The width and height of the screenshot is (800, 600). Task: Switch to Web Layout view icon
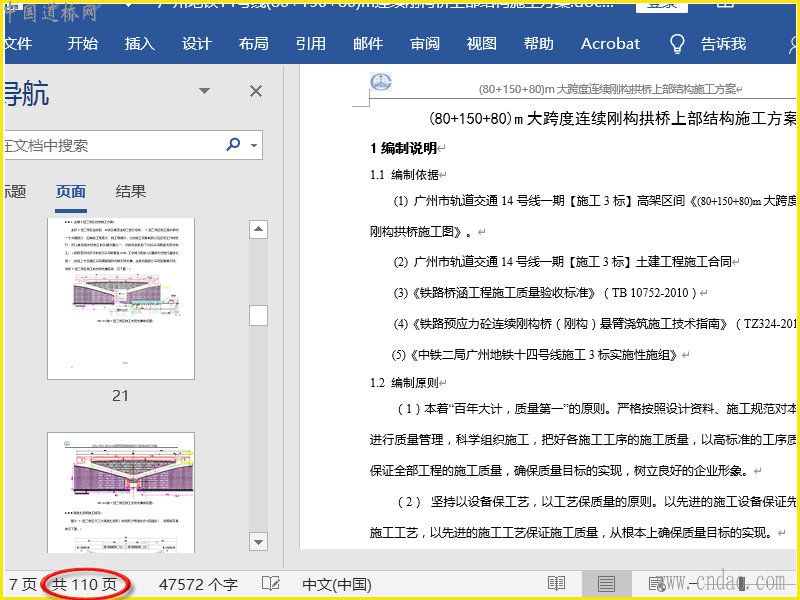point(655,584)
